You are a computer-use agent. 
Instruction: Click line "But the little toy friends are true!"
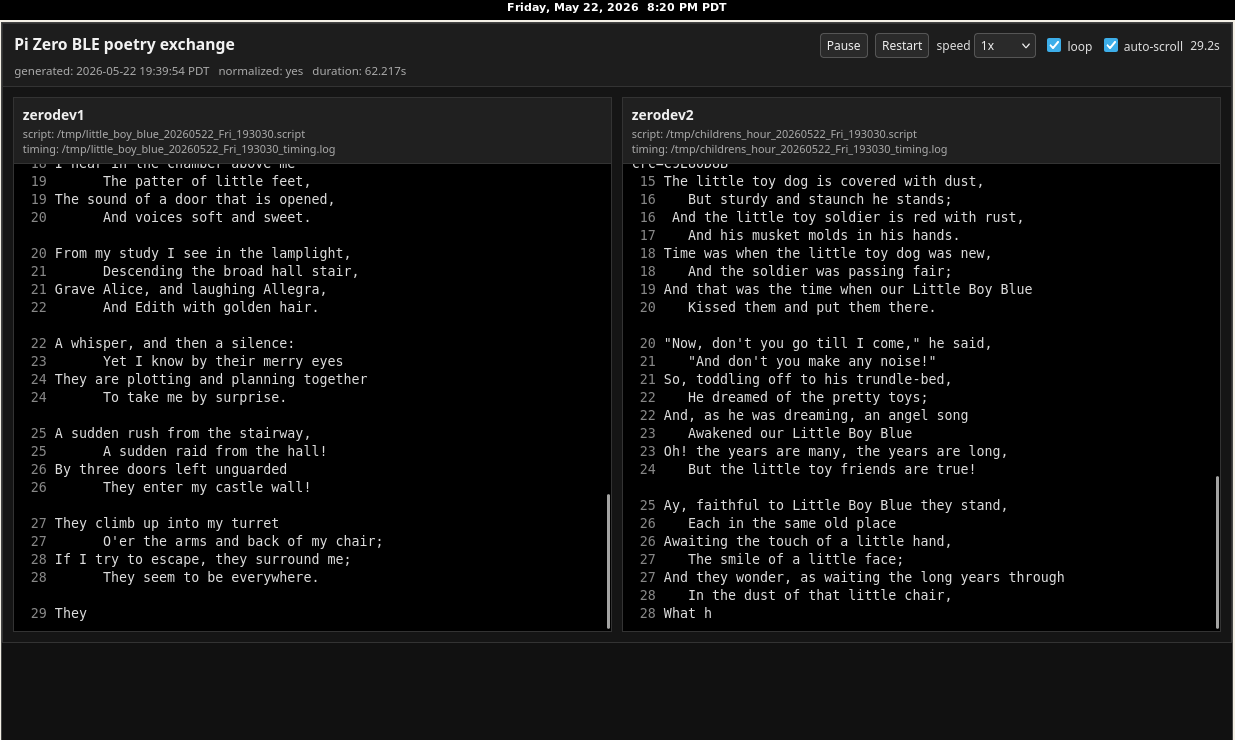coord(832,469)
